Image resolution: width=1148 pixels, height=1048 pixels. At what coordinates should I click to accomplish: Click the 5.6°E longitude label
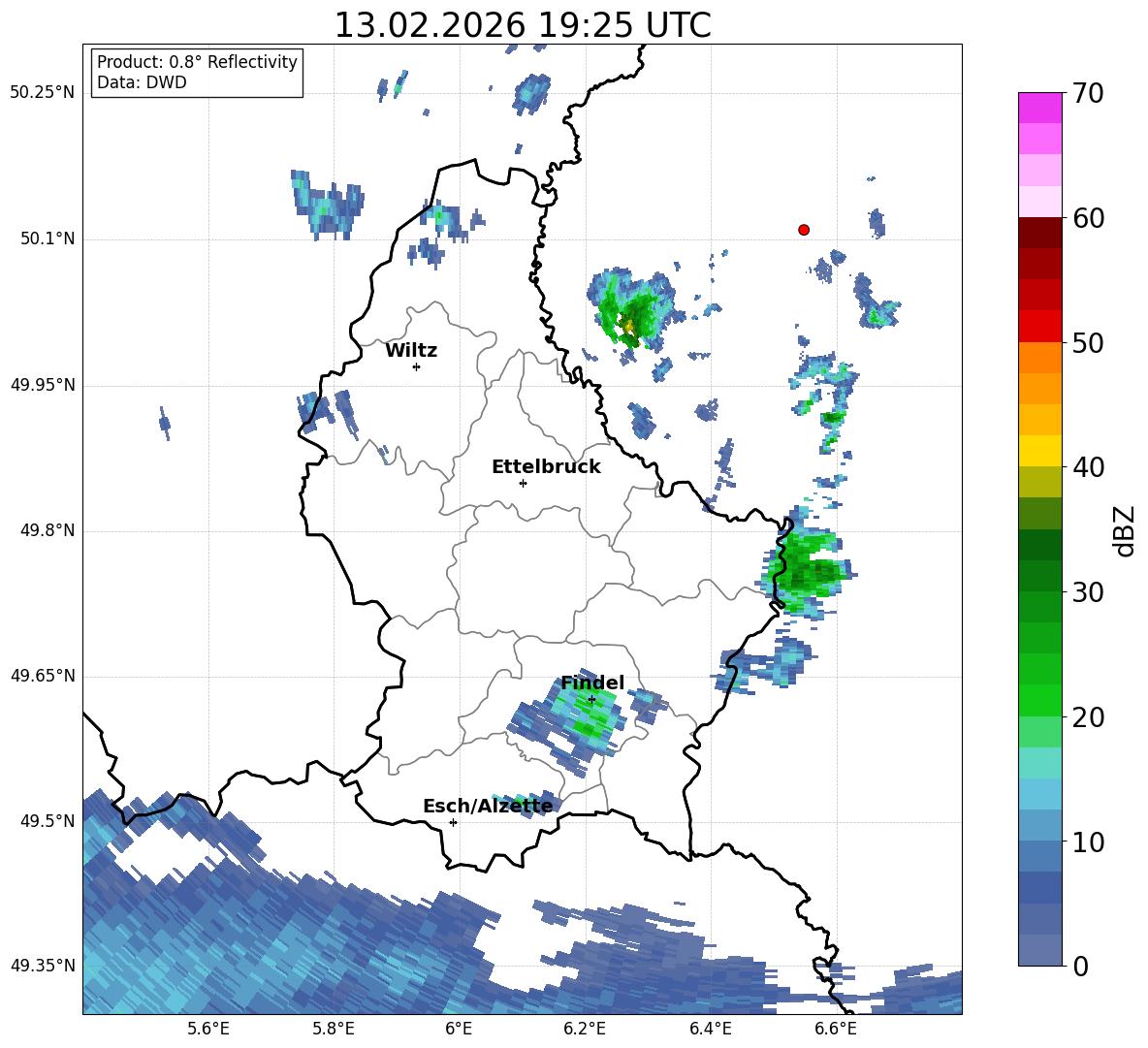208,1029
